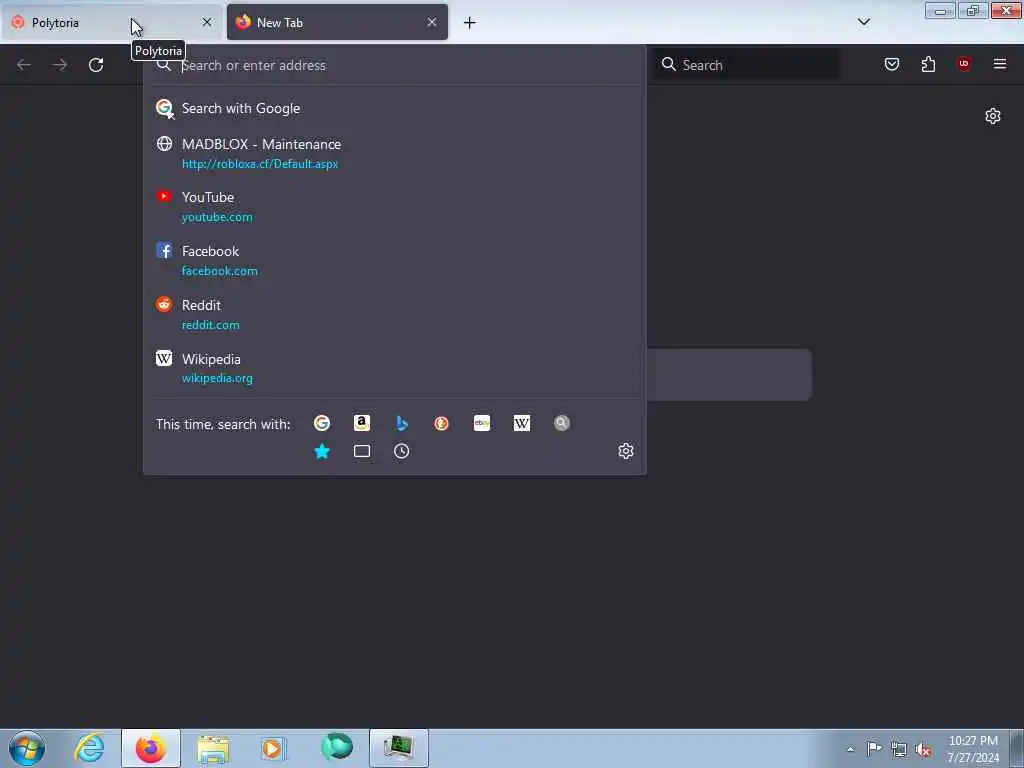Reload the current page
This screenshot has height=768, width=1024.
(x=96, y=65)
